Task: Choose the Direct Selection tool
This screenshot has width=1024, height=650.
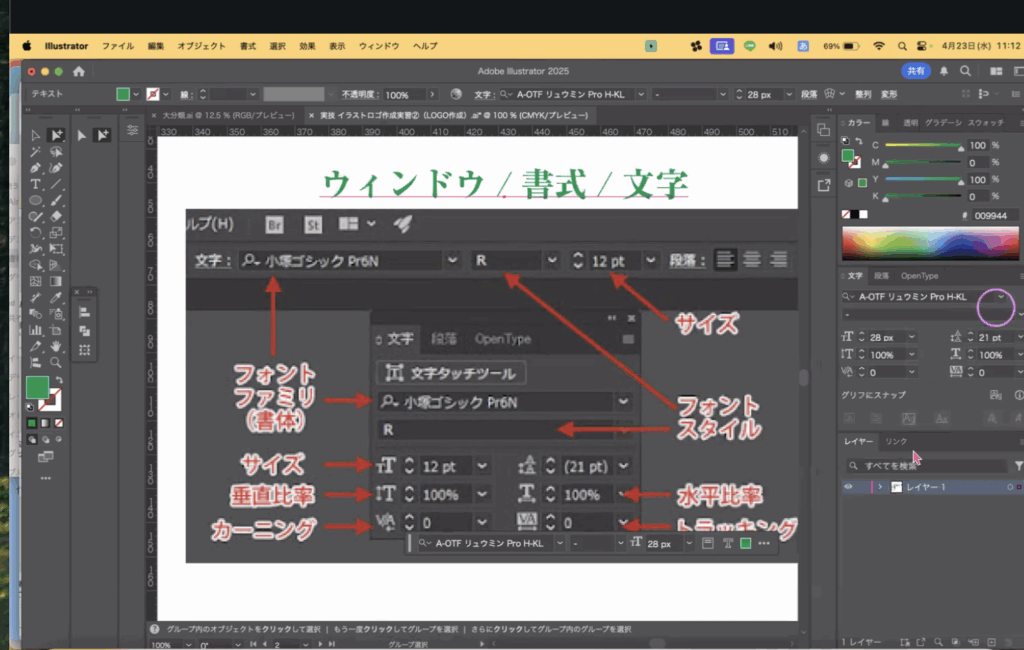Action: (x=56, y=135)
